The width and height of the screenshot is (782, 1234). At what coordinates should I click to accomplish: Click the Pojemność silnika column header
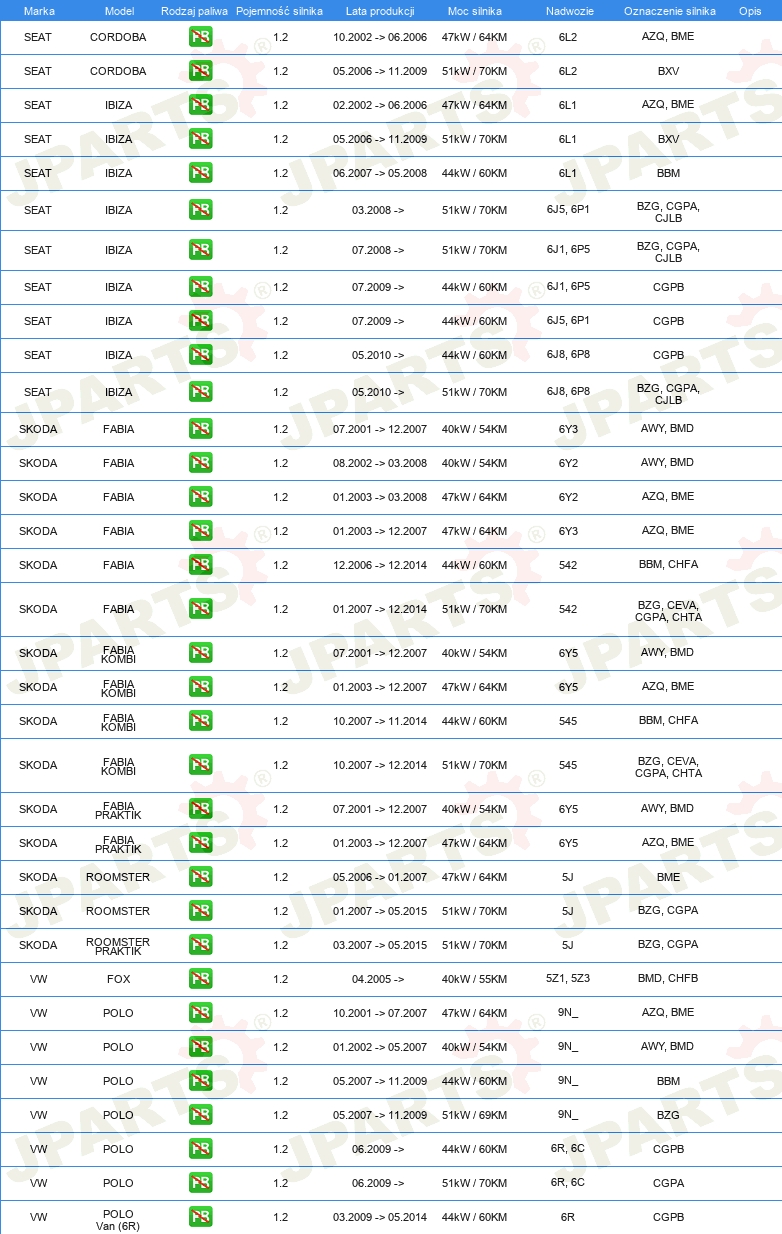pyautogui.click(x=280, y=11)
